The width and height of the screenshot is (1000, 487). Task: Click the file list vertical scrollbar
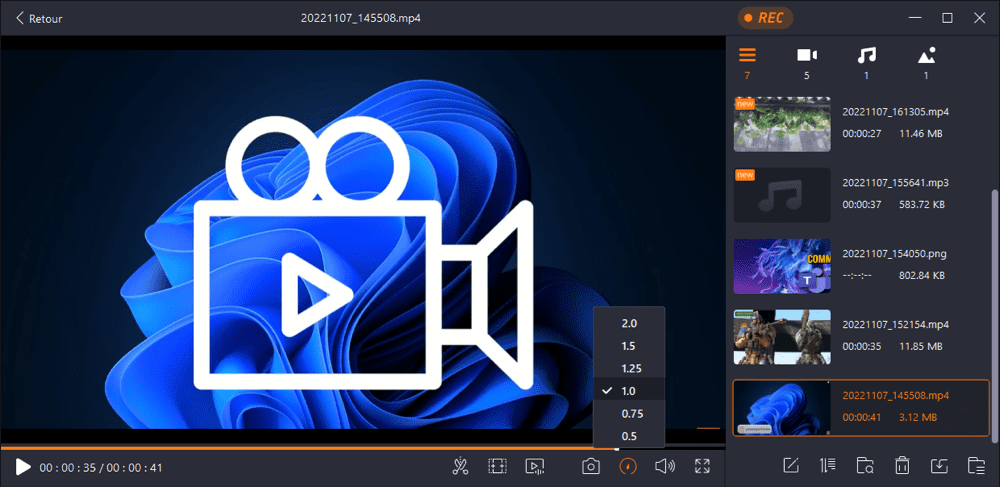[x=995, y=316]
